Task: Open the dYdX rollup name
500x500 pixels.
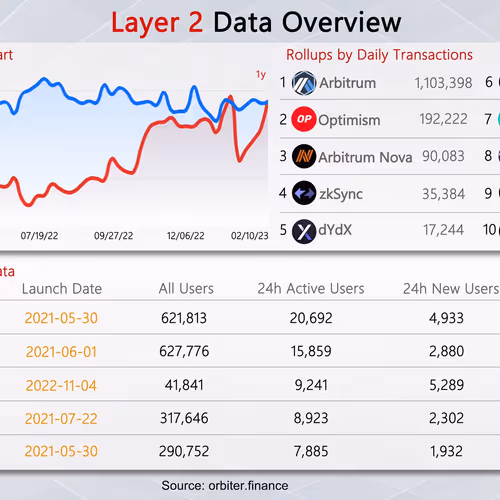Action: pos(335,230)
